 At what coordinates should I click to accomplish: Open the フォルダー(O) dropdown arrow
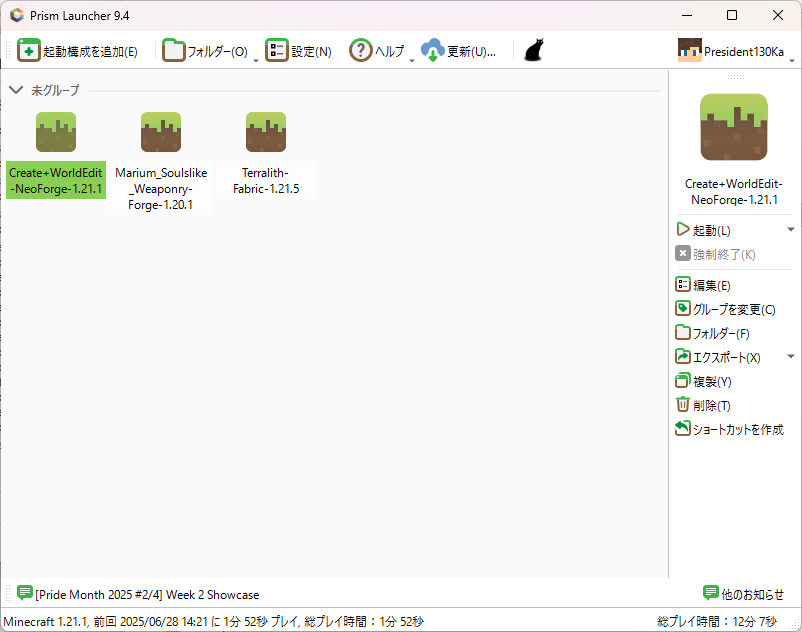click(x=256, y=60)
